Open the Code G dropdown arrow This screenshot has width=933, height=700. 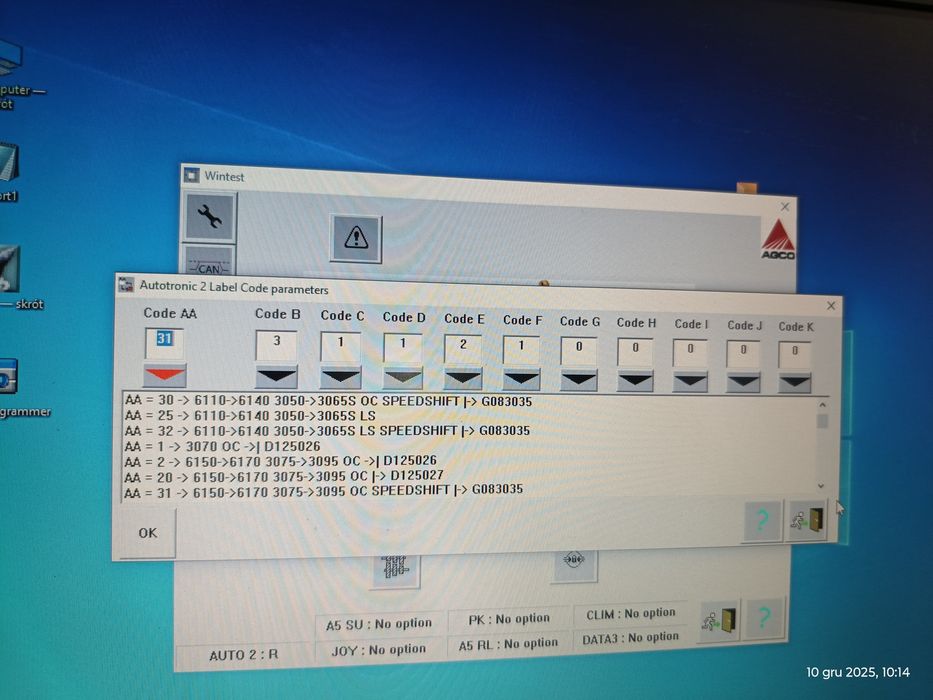click(x=579, y=380)
